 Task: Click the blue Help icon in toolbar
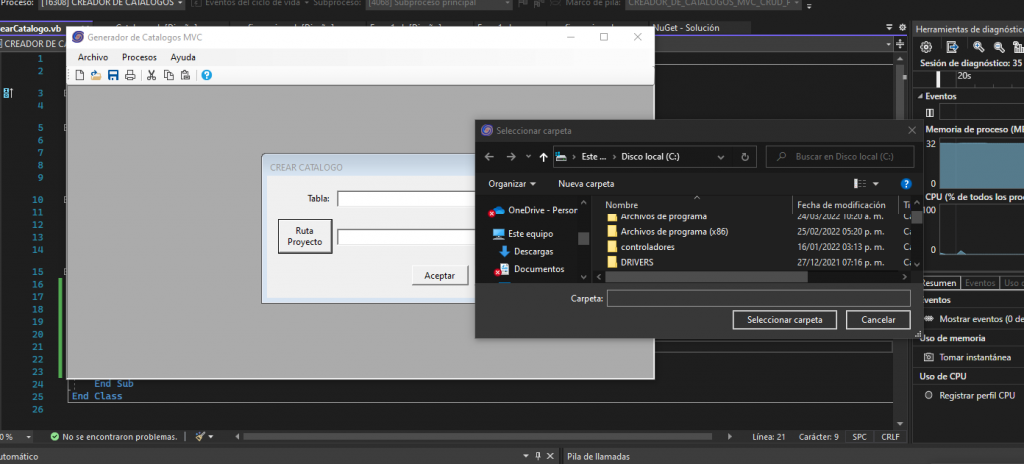coord(206,75)
